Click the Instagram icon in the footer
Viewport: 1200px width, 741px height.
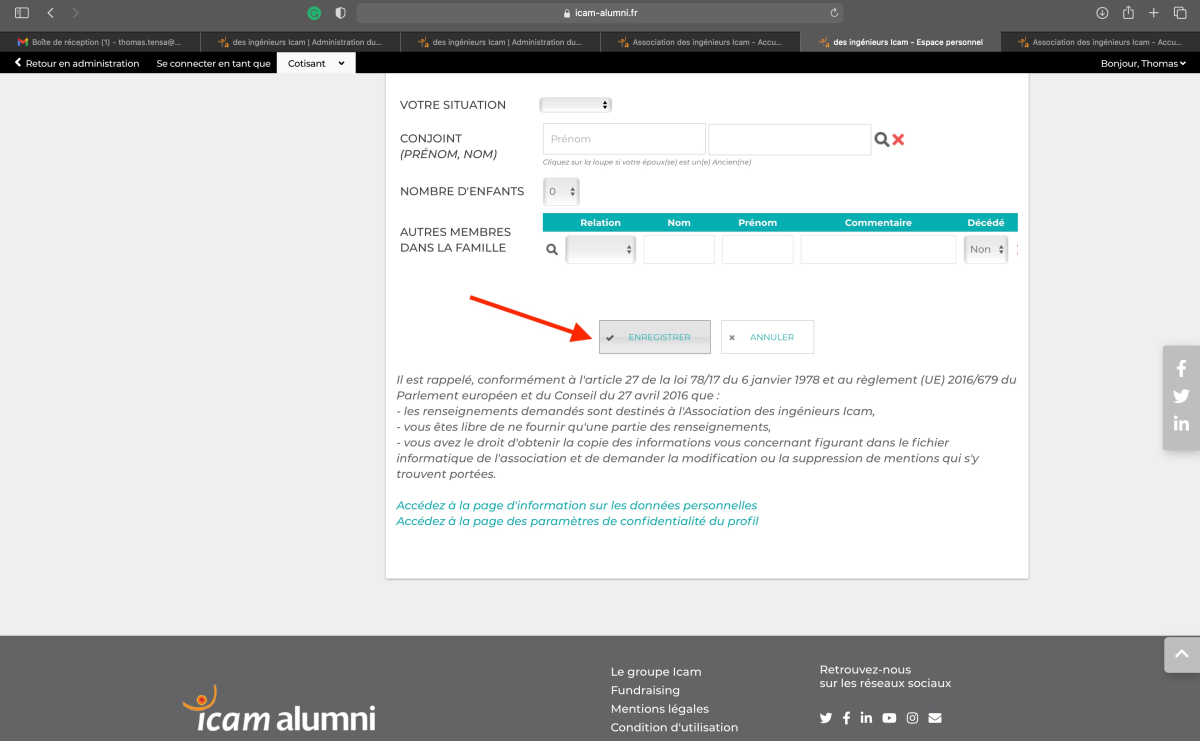tap(912, 718)
